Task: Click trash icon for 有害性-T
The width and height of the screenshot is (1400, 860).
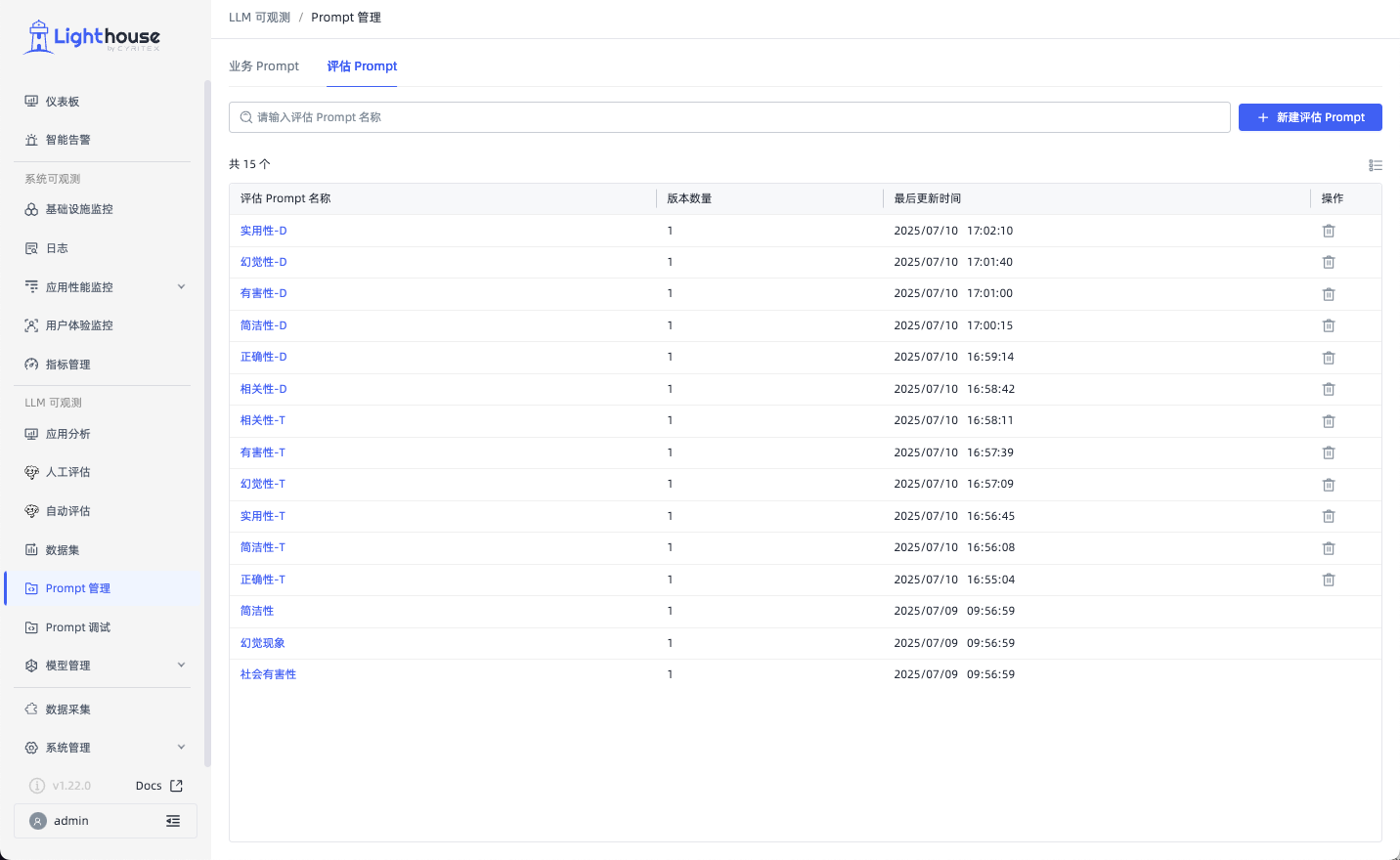Action: [1329, 452]
